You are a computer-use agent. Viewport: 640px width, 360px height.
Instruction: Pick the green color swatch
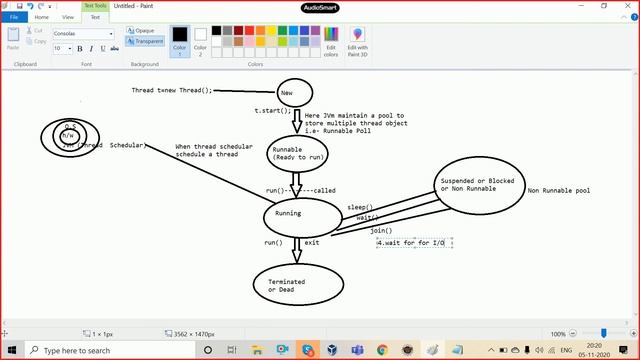click(282, 30)
